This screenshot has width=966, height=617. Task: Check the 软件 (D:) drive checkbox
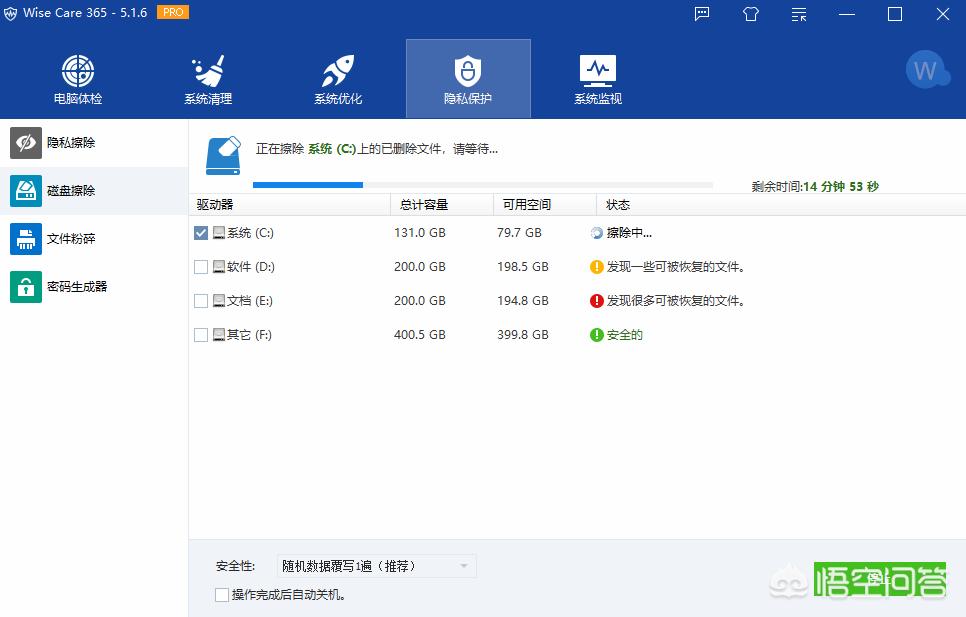pyautogui.click(x=201, y=267)
